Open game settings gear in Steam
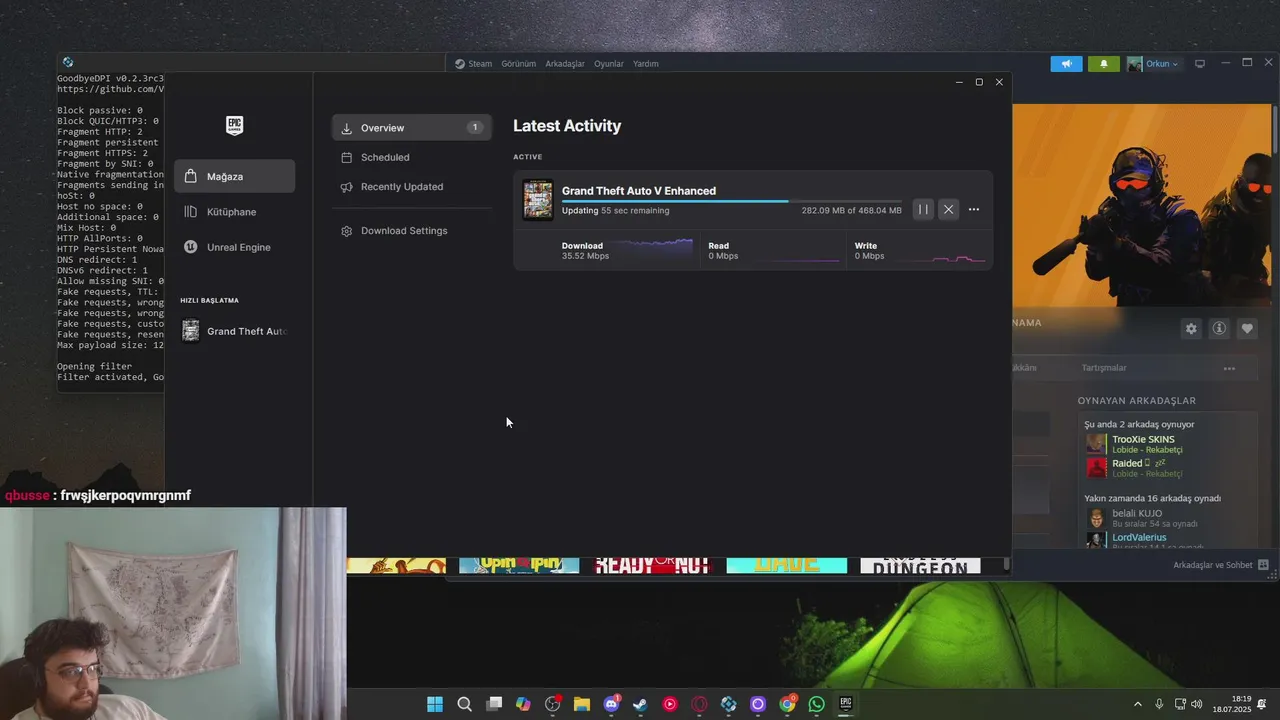Viewport: 1280px width, 720px height. (1191, 328)
